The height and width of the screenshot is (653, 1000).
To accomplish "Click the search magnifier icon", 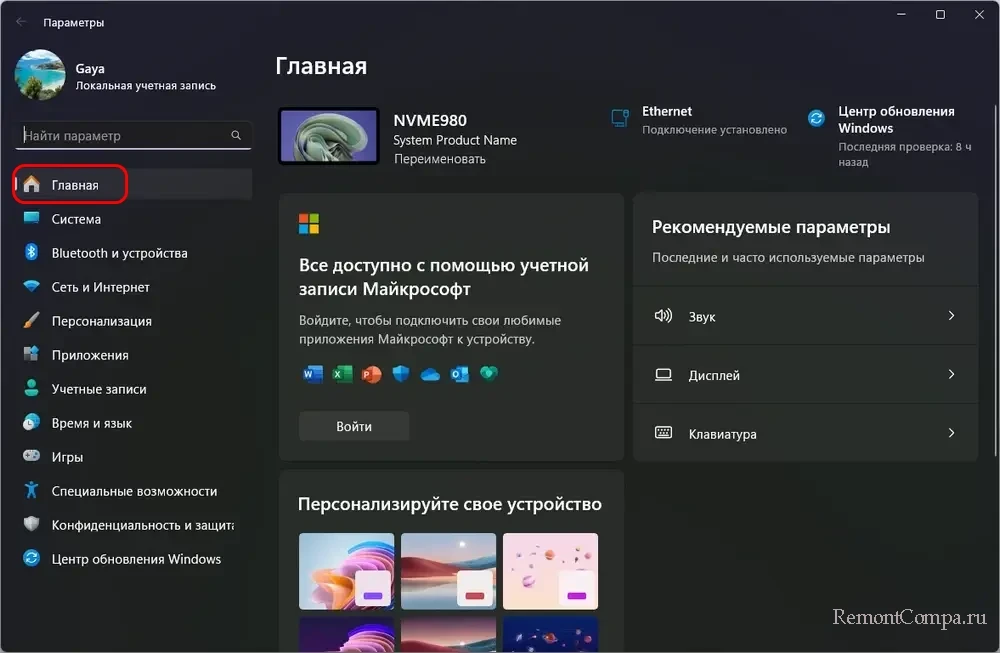I will point(236,136).
